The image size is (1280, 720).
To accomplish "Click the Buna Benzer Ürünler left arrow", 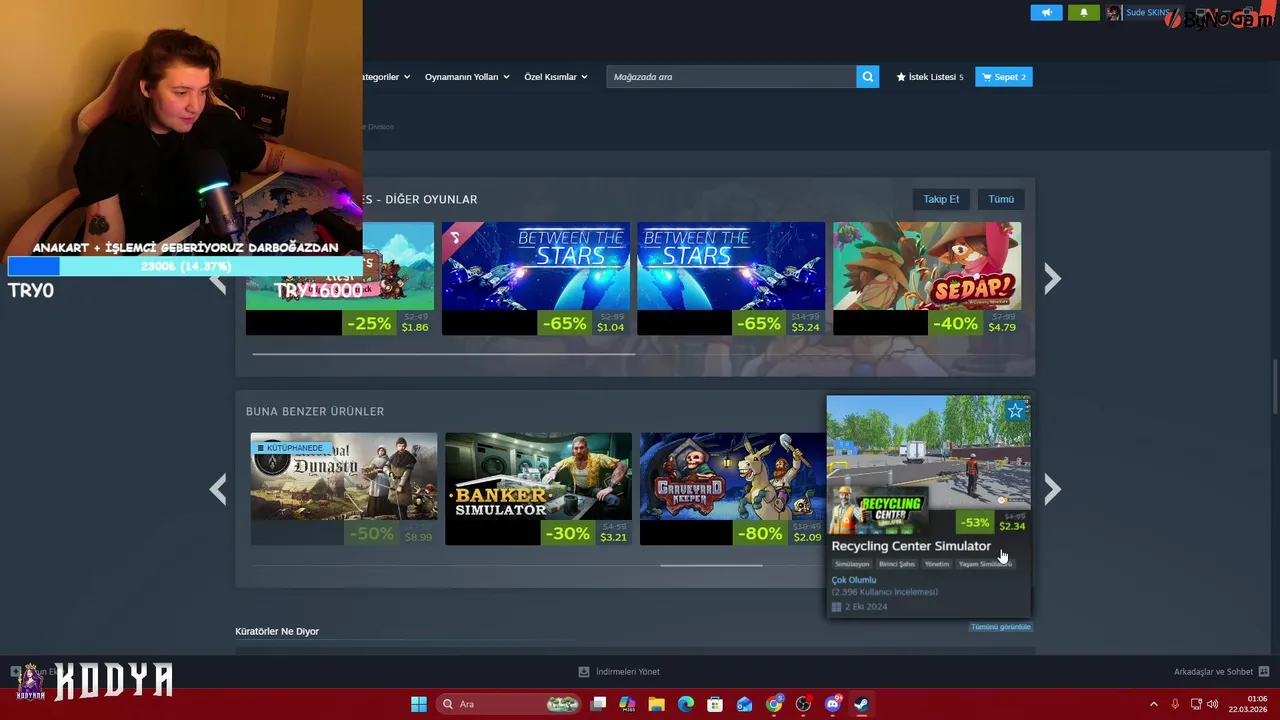I will tap(218, 489).
